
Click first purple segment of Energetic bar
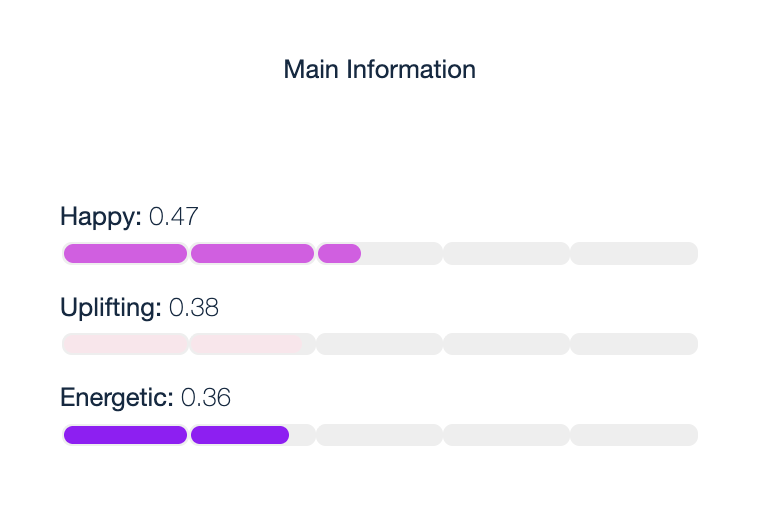[125, 435]
